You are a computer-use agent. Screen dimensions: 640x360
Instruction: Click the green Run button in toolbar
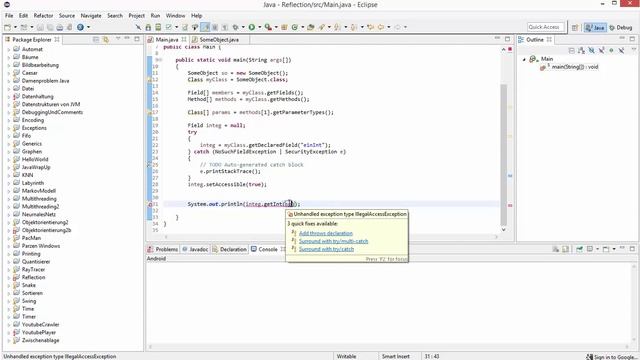coord(252,27)
